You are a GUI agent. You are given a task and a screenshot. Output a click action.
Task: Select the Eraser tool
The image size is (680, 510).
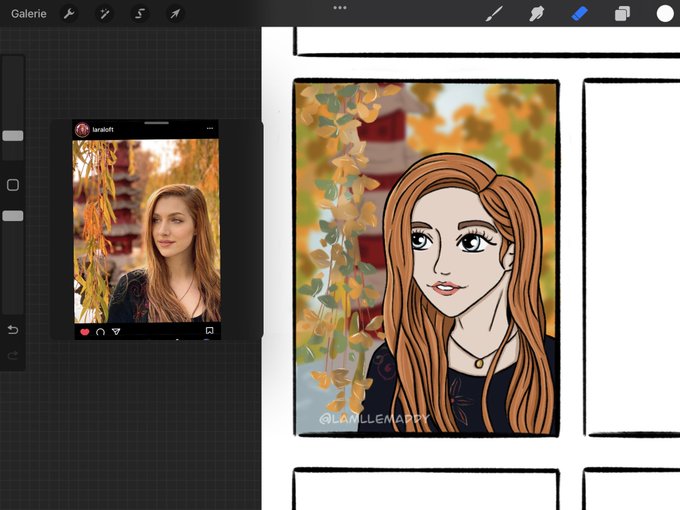click(x=579, y=14)
